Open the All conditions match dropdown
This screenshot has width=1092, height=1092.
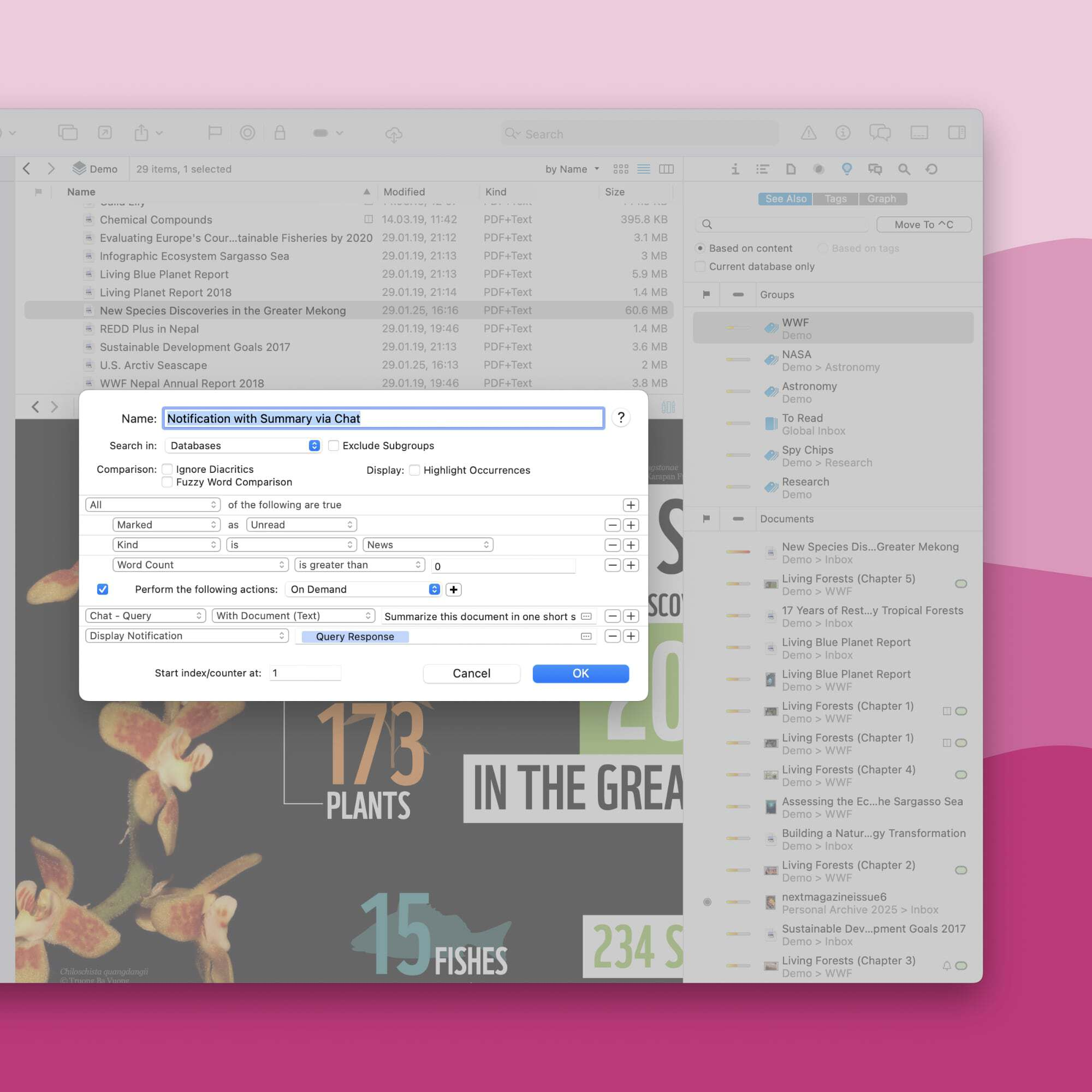pos(153,505)
